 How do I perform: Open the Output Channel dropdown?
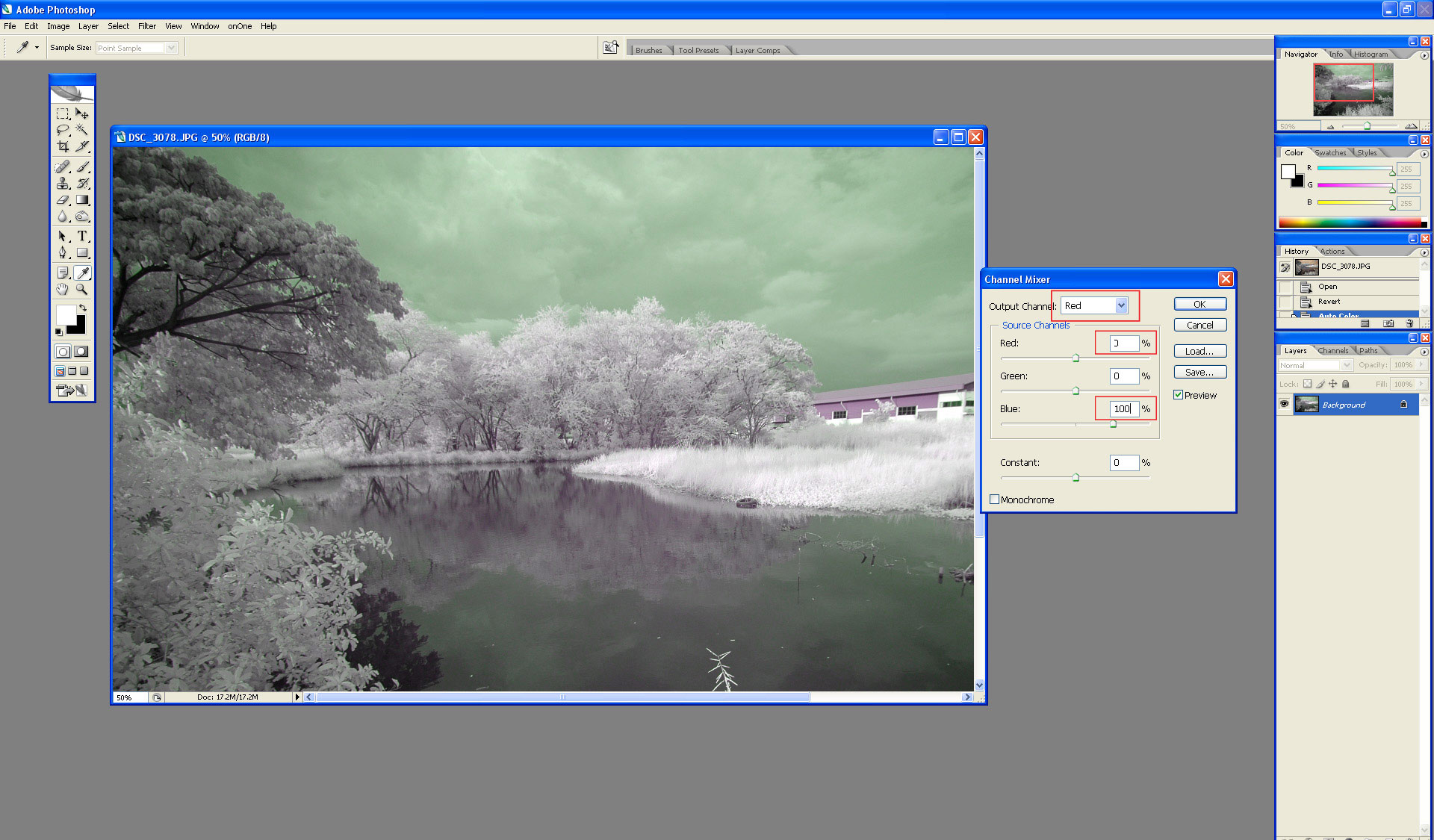pos(1121,305)
